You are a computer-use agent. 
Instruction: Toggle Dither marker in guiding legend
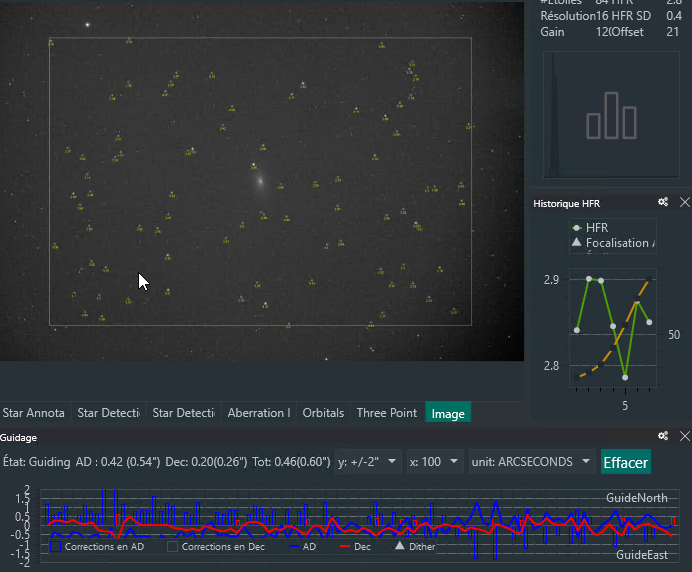(x=415, y=546)
